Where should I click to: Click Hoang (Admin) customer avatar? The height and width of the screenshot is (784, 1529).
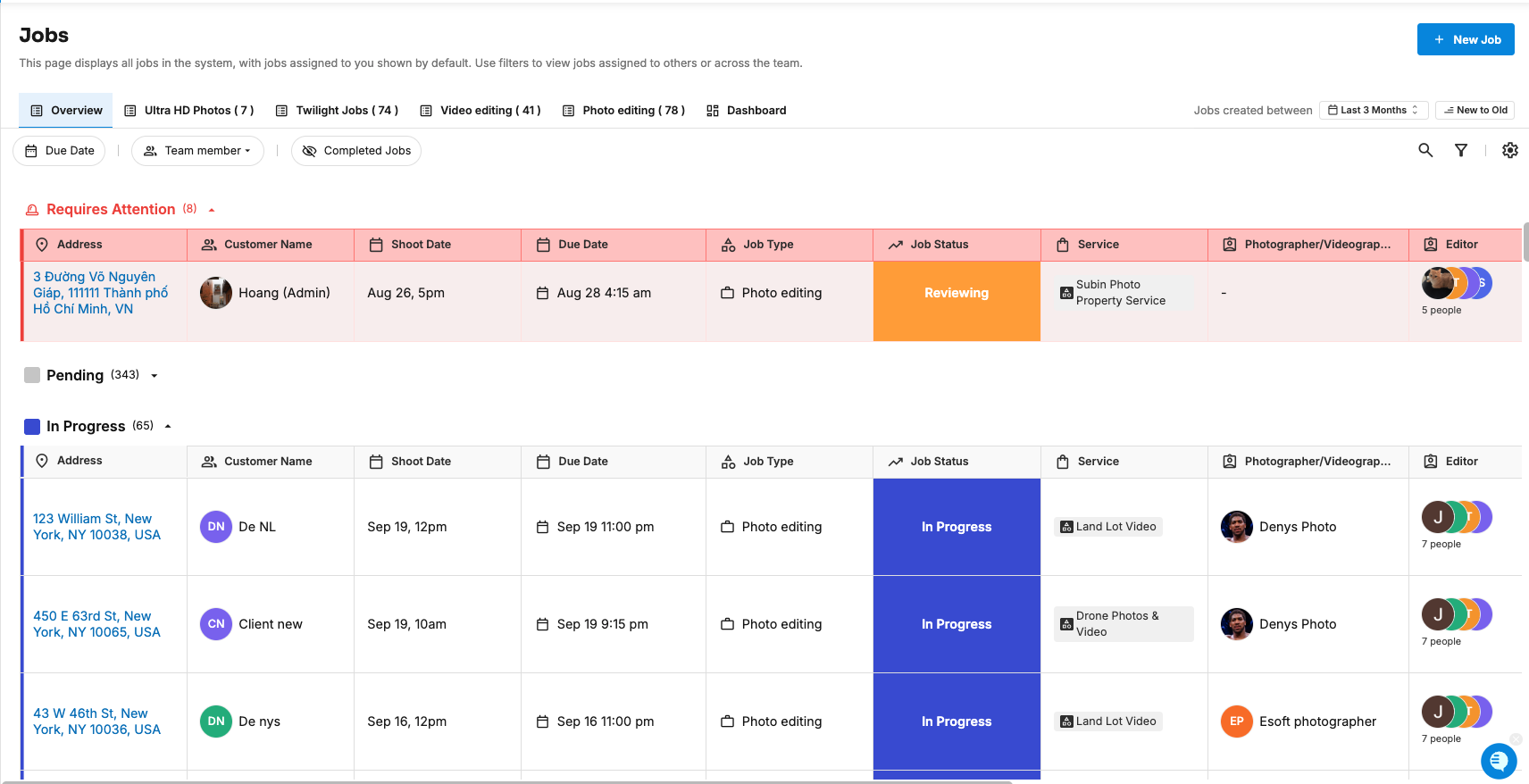(216, 293)
